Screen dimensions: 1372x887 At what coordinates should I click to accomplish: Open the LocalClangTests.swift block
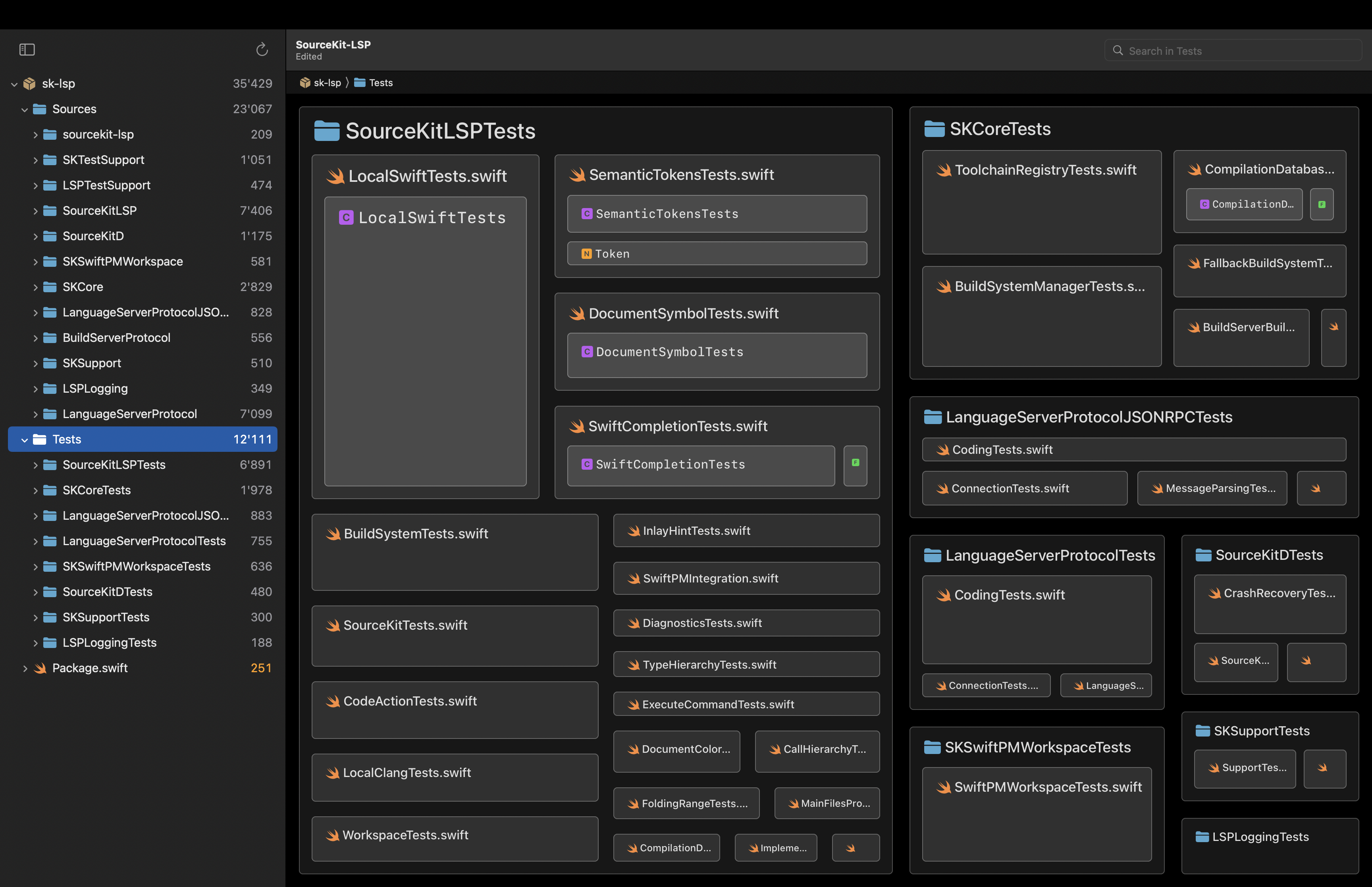click(455, 777)
